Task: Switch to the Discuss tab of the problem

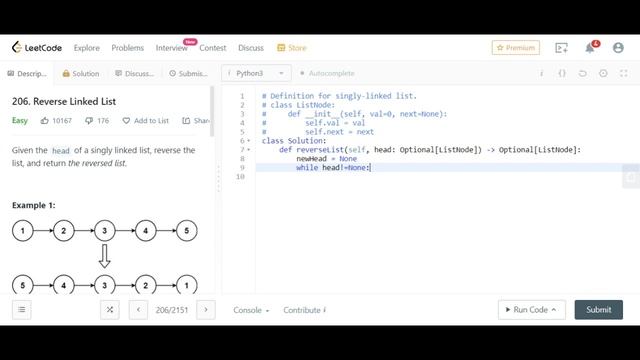Action: [x=134, y=73]
